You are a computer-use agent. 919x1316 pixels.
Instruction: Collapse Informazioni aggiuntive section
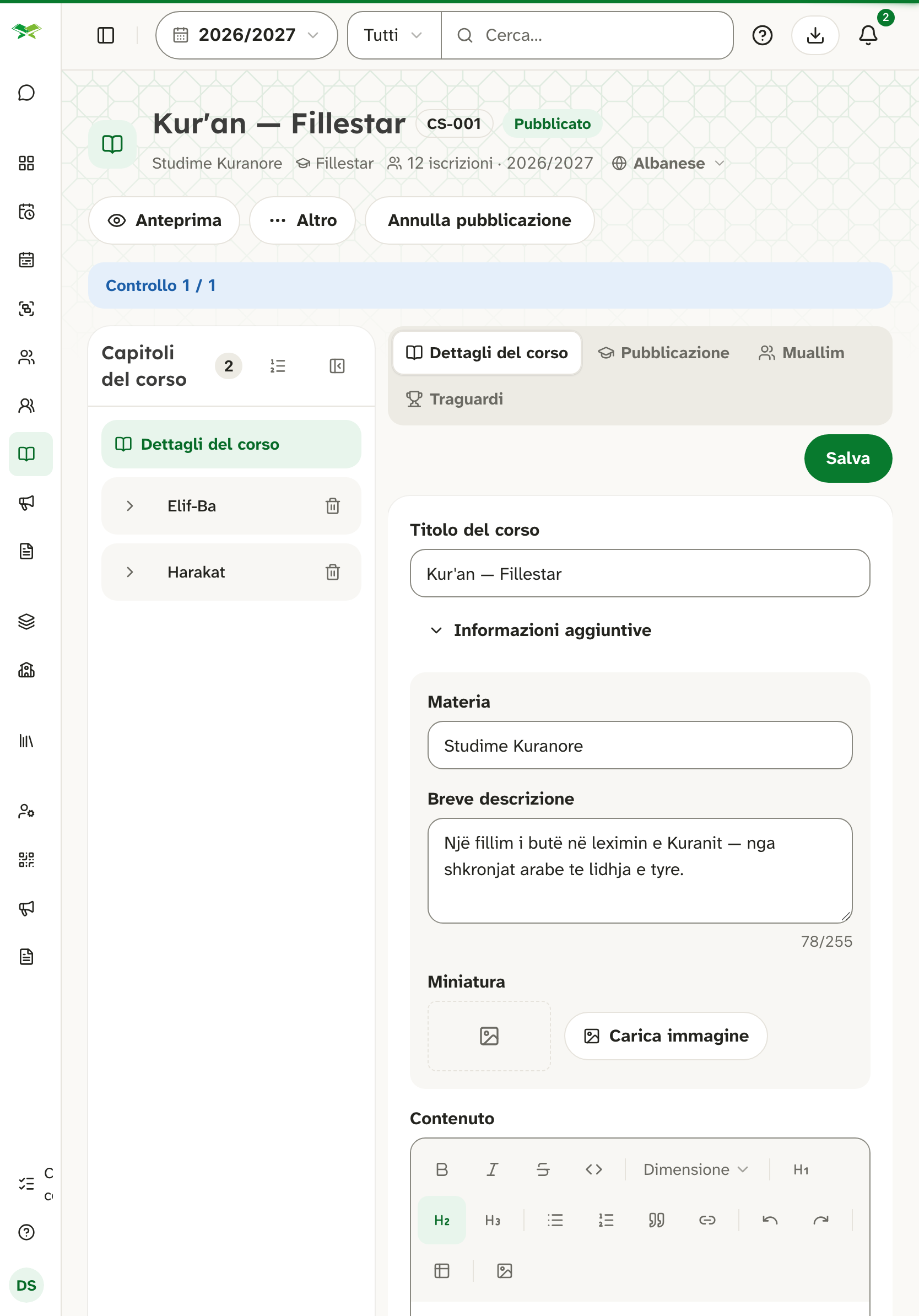pos(540,630)
